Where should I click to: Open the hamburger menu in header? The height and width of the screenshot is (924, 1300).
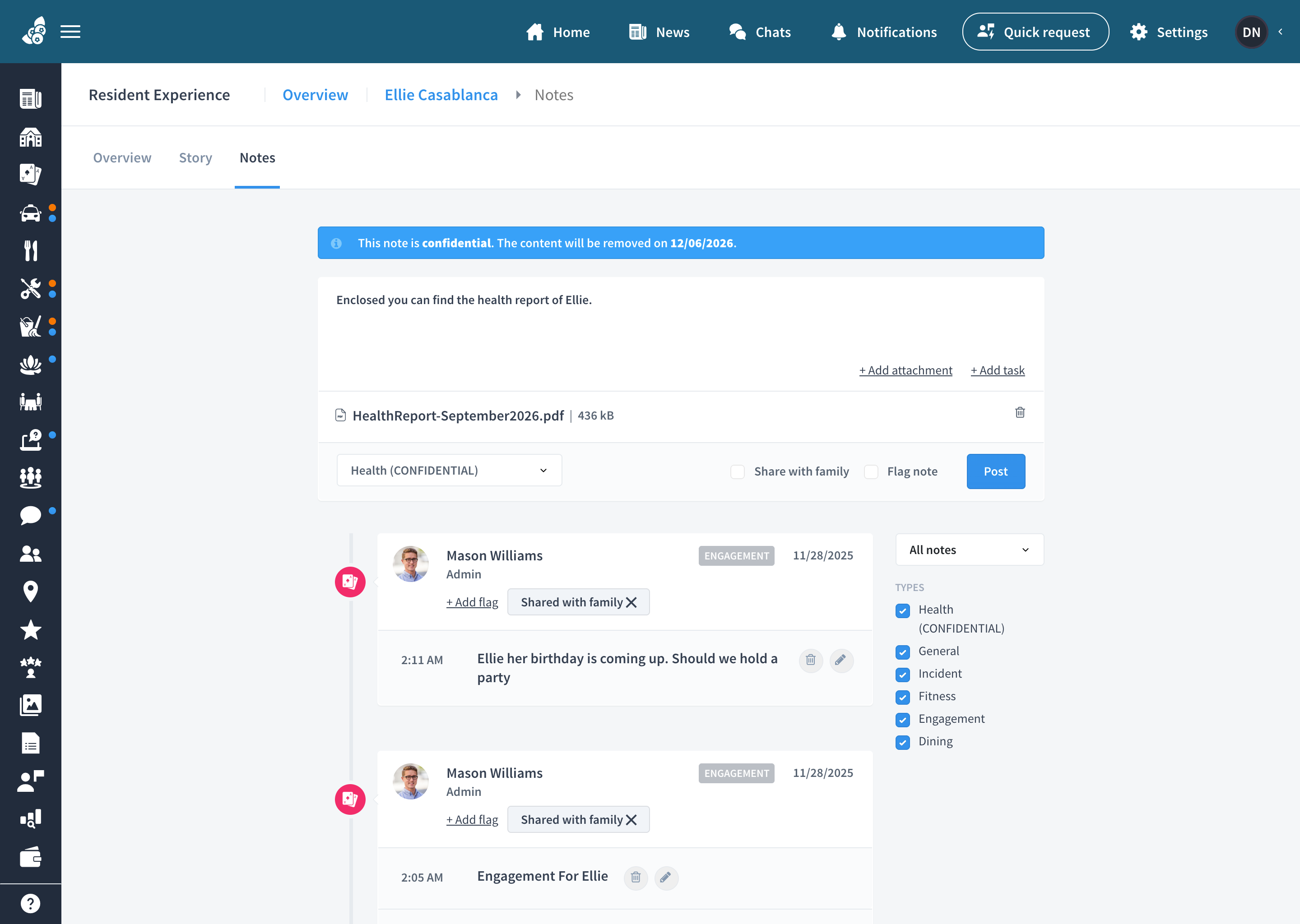point(70,32)
